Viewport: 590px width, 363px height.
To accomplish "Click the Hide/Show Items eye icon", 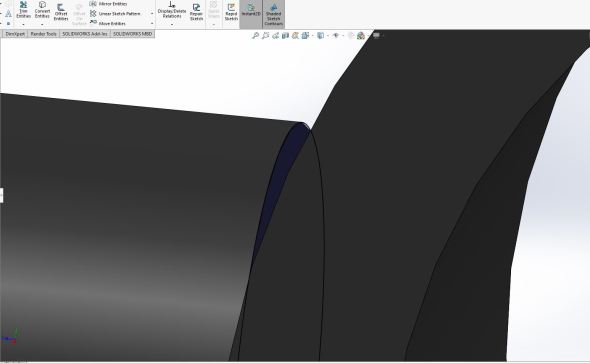I will [336, 35].
